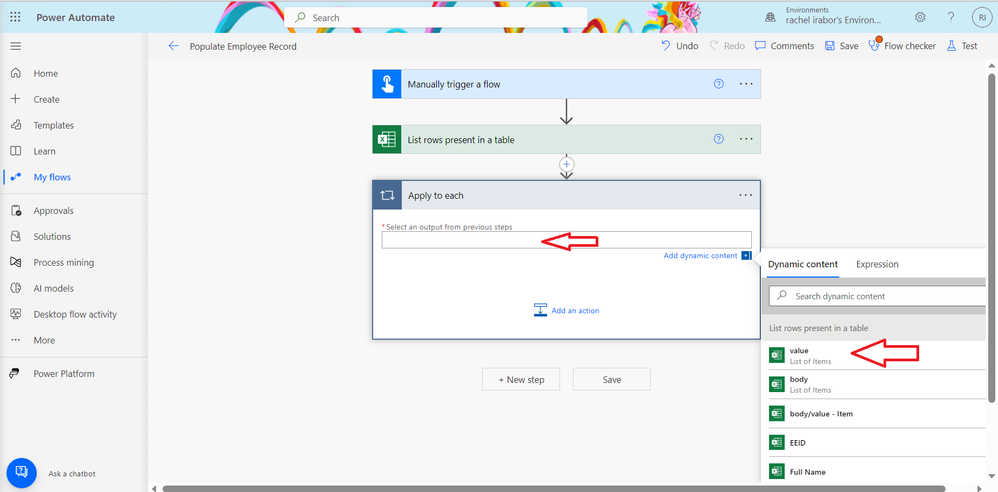Click Save in the top toolbar

[x=841, y=46]
